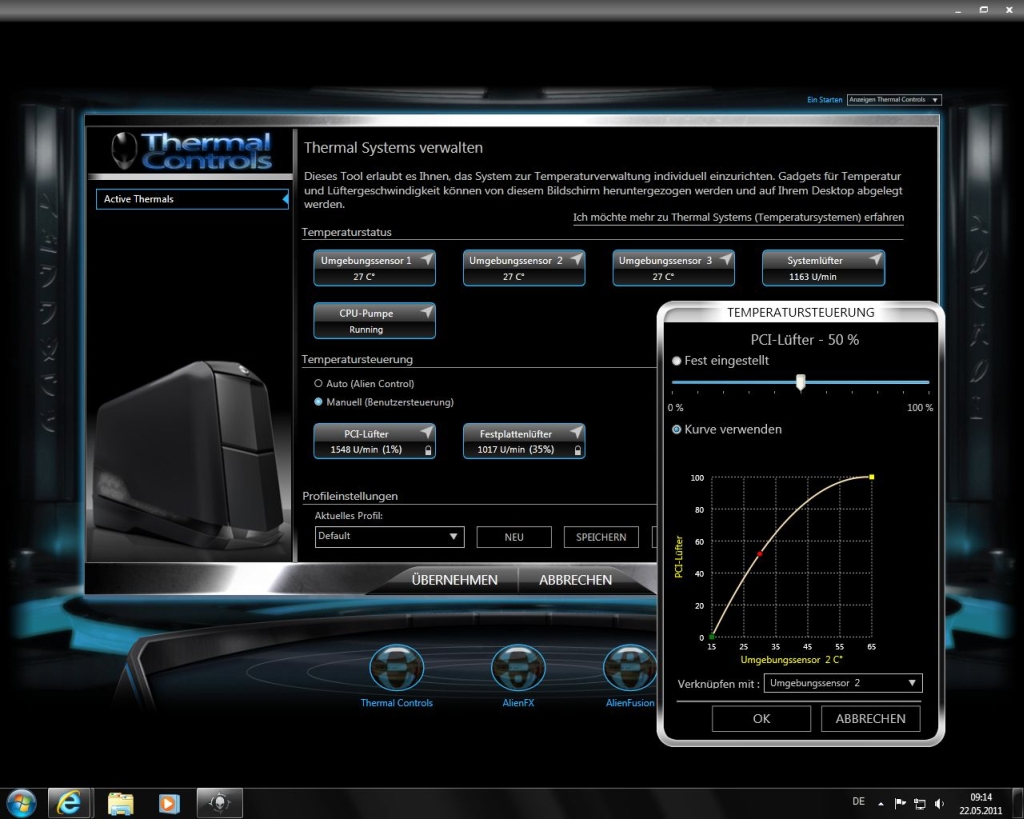
Task: Launch AlienFX from the dock
Action: 518,668
